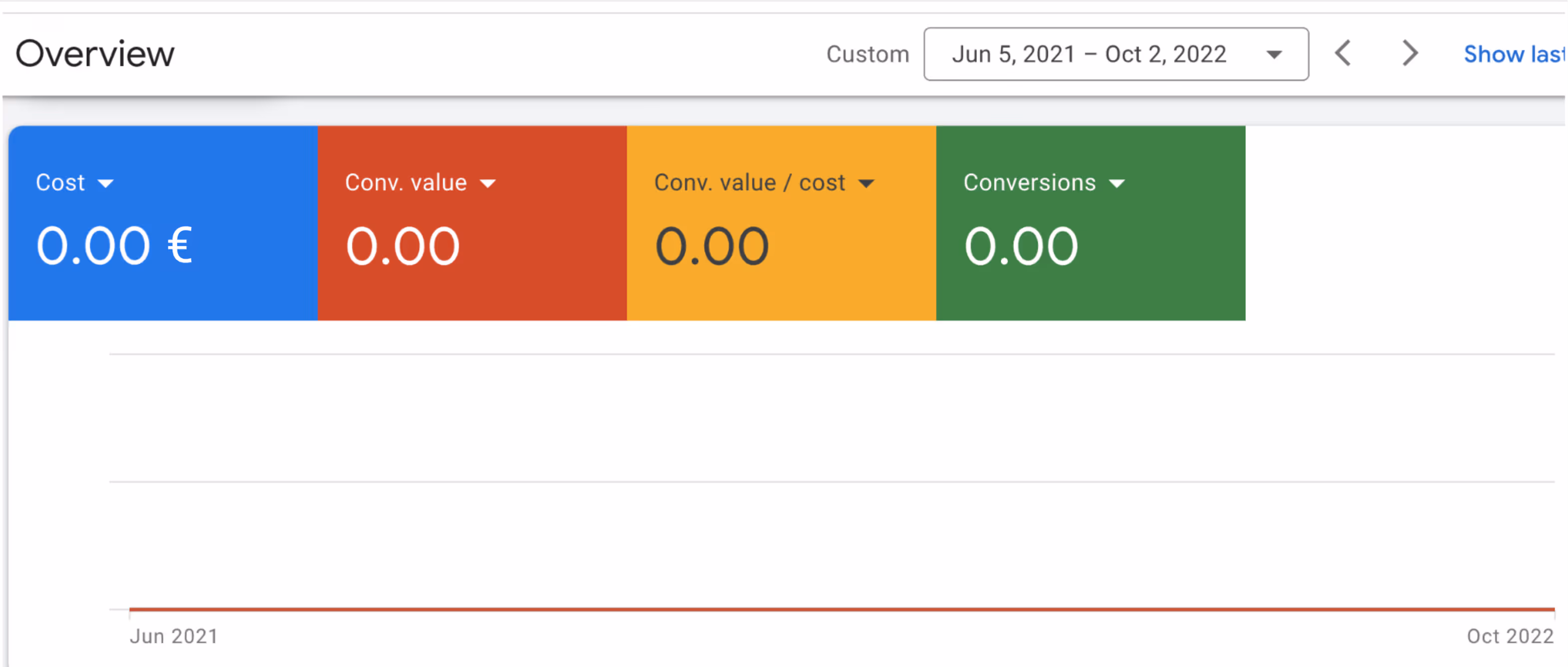Click the Oct 2022 axis label
The image size is (1568, 667).
click(1510, 636)
